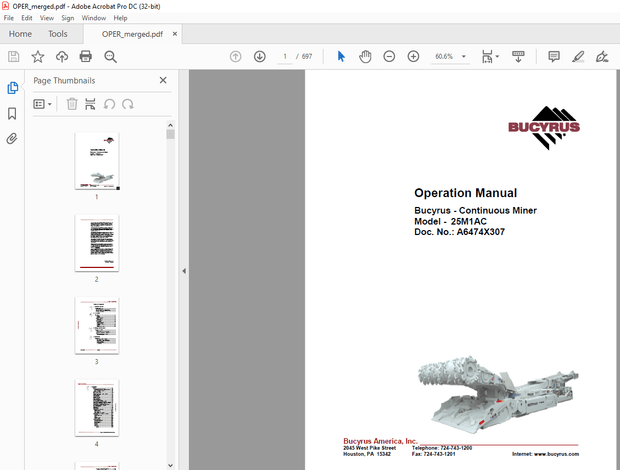The height and width of the screenshot is (470, 620).
Task: Click the Operation Manual heading text
Action: 465,193
